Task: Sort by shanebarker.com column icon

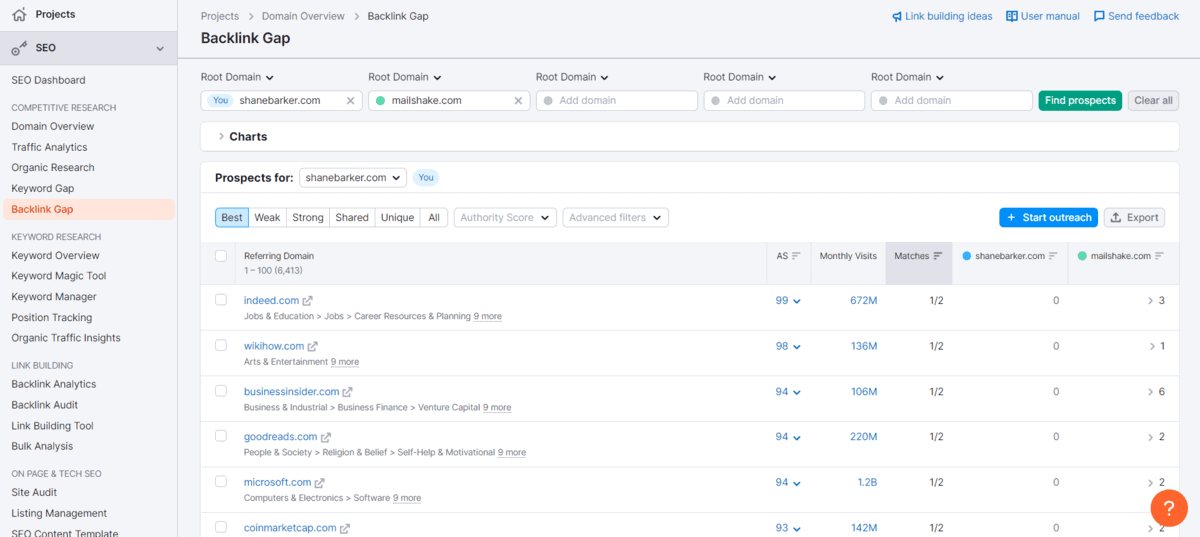Action: pos(1053,257)
